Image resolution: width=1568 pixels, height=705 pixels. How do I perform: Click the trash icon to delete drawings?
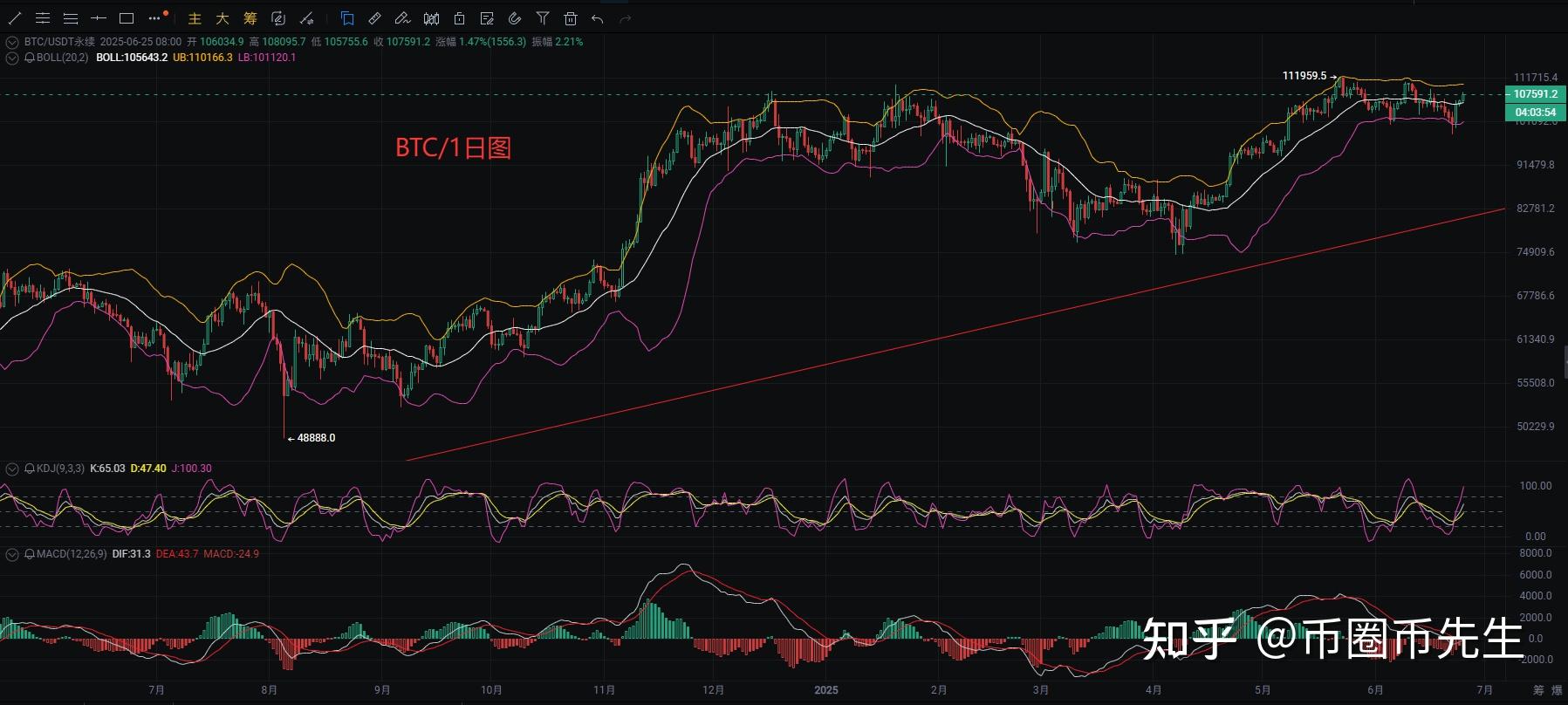pos(571,18)
